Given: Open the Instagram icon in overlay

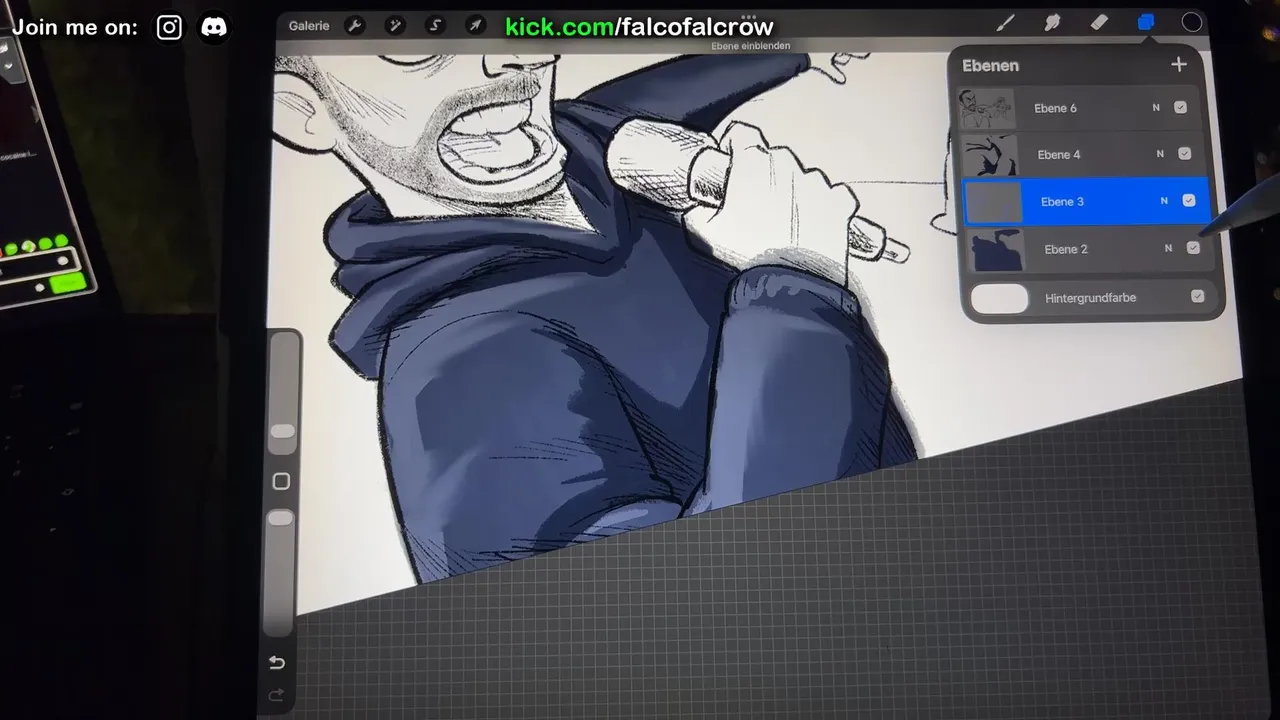Looking at the screenshot, I should (169, 27).
